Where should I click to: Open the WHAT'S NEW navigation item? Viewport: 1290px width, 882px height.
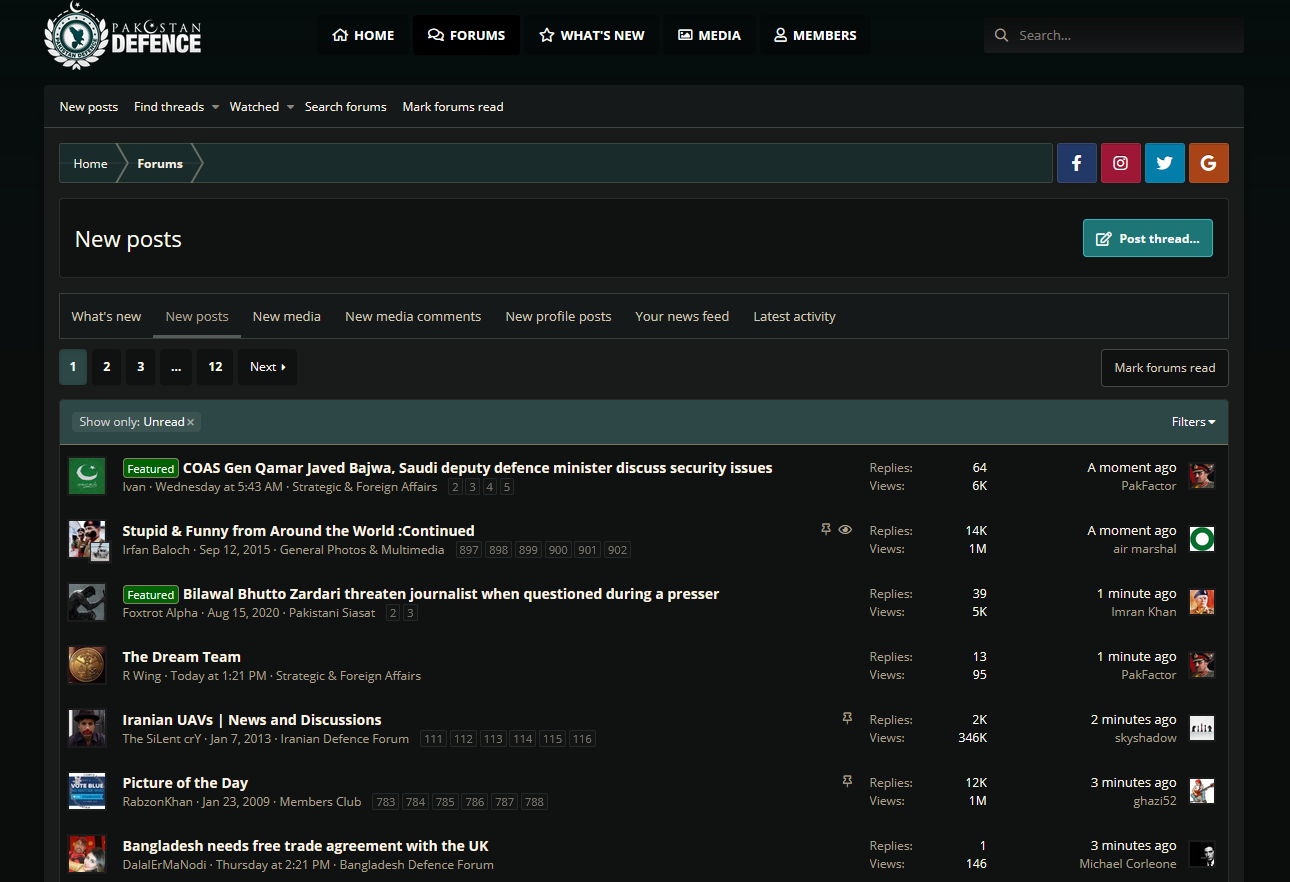point(592,35)
